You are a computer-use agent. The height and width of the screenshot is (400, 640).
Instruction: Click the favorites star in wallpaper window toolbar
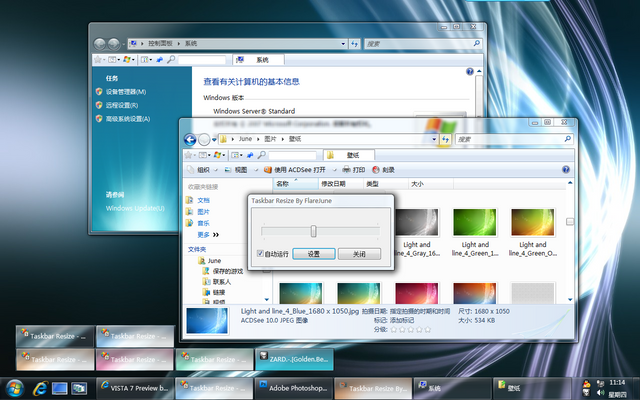click(188, 155)
